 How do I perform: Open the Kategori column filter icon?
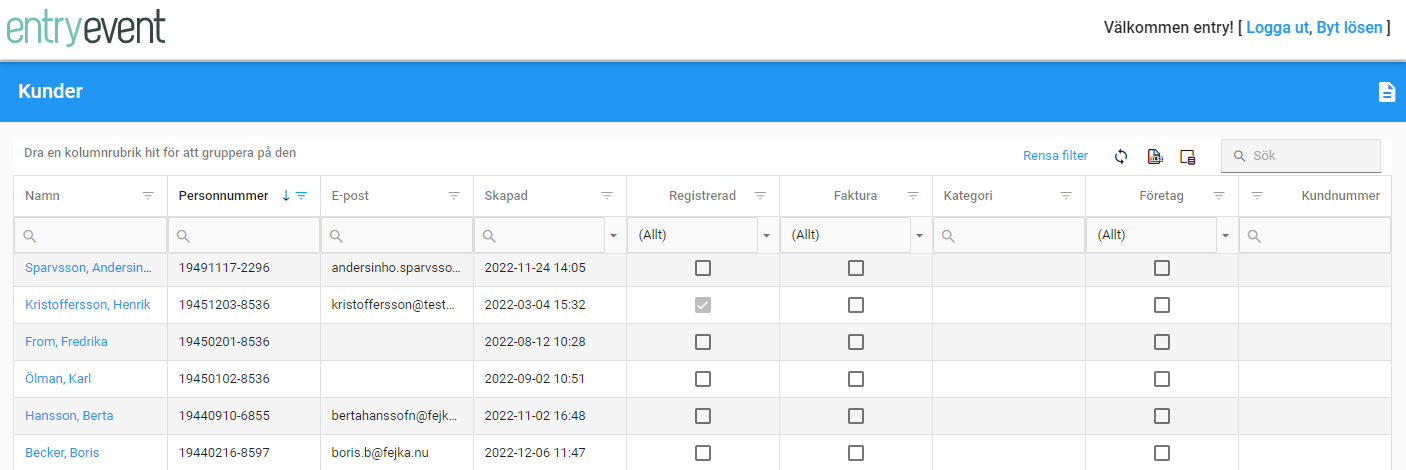point(1066,196)
